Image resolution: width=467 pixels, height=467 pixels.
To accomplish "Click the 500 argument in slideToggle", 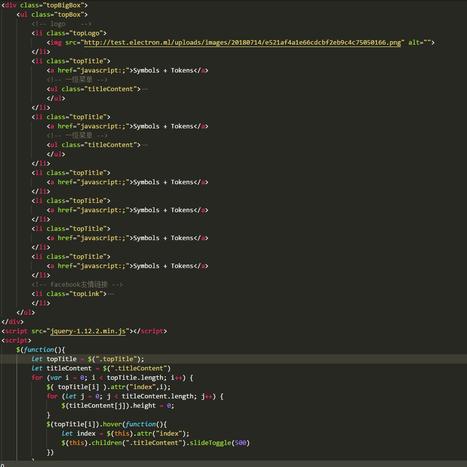I will point(240,443).
